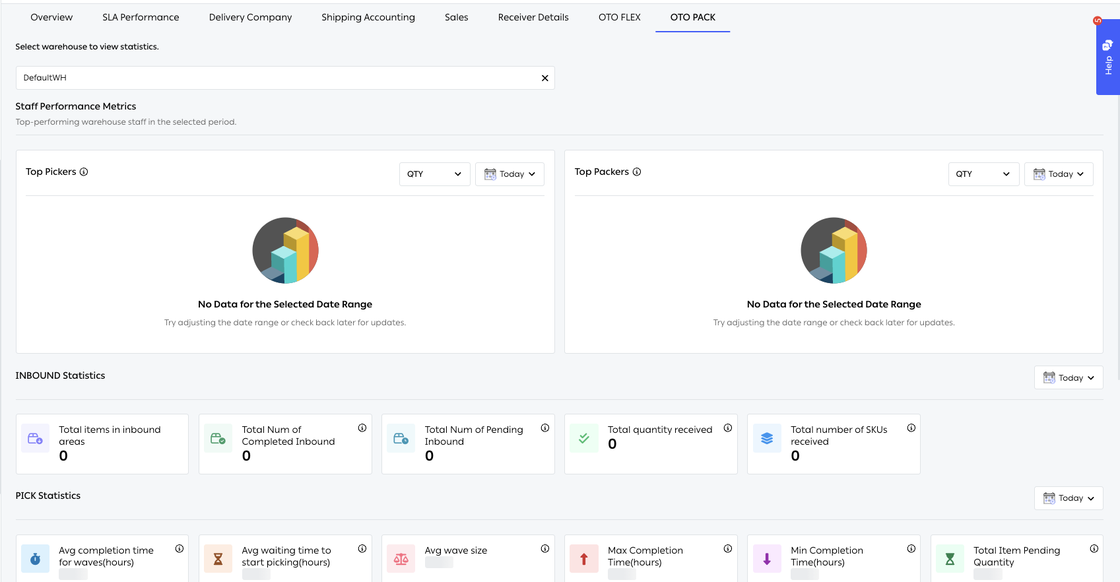Click Avg wave size scale icon
Image resolution: width=1120 pixels, height=582 pixels.
[x=401, y=559]
